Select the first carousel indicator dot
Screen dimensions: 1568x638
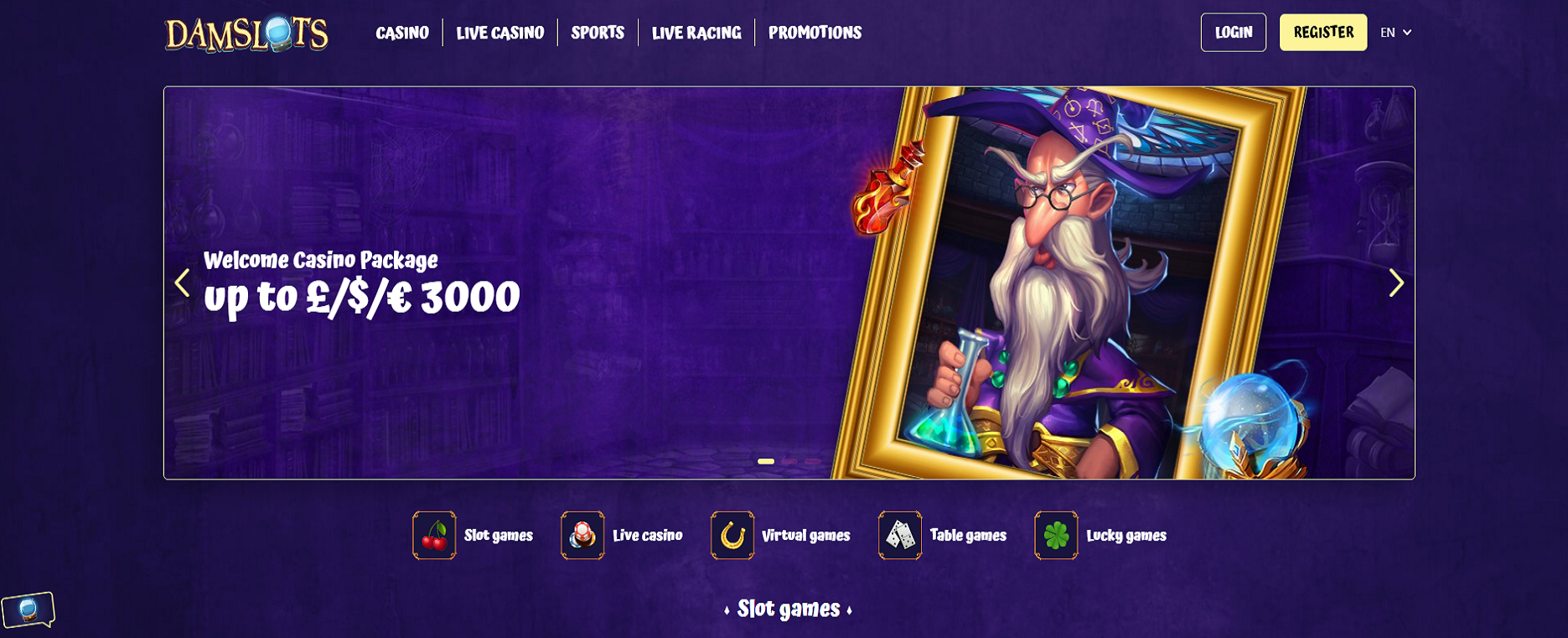(x=766, y=461)
